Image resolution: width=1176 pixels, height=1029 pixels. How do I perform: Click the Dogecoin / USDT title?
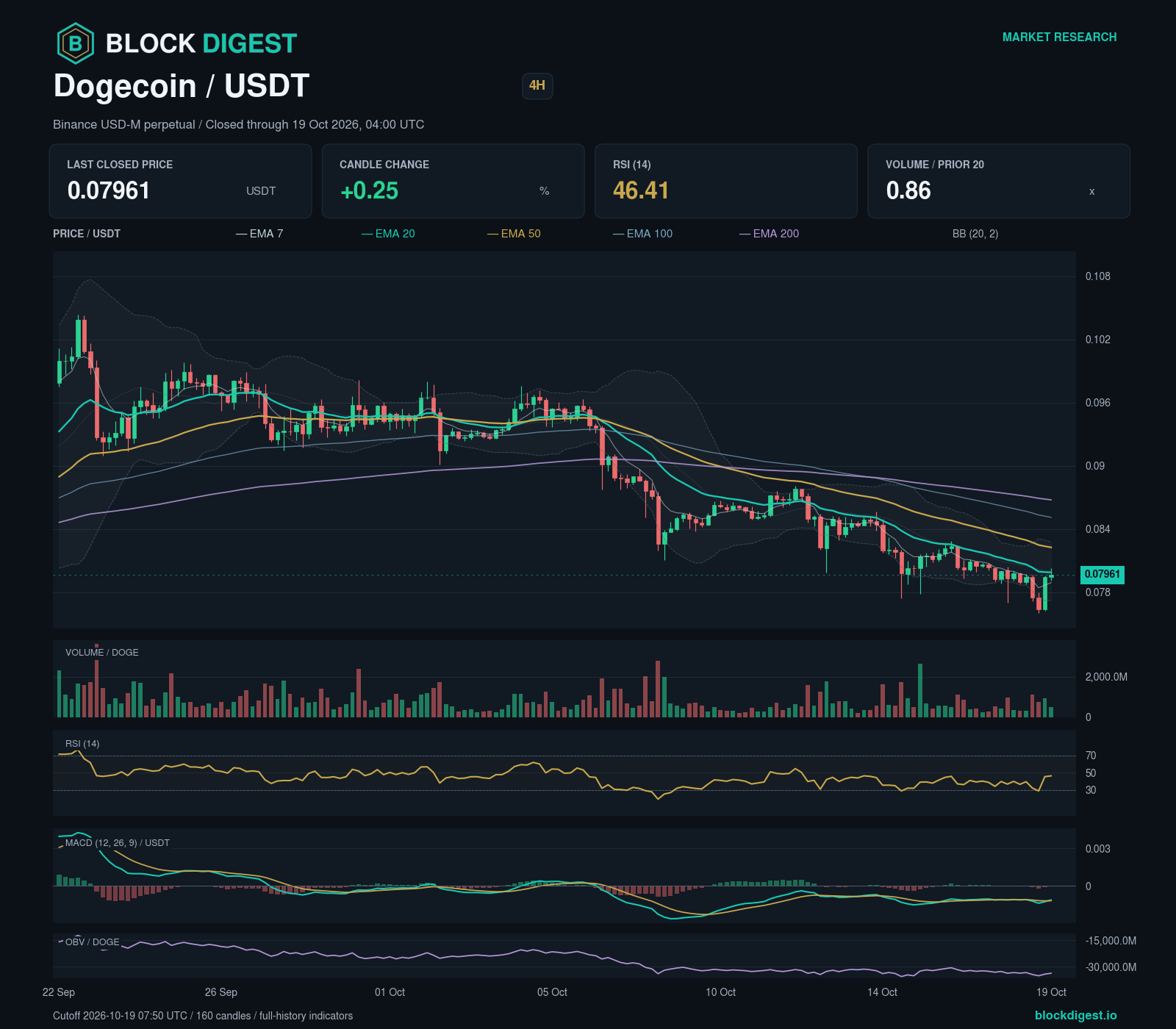click(182, 86)
